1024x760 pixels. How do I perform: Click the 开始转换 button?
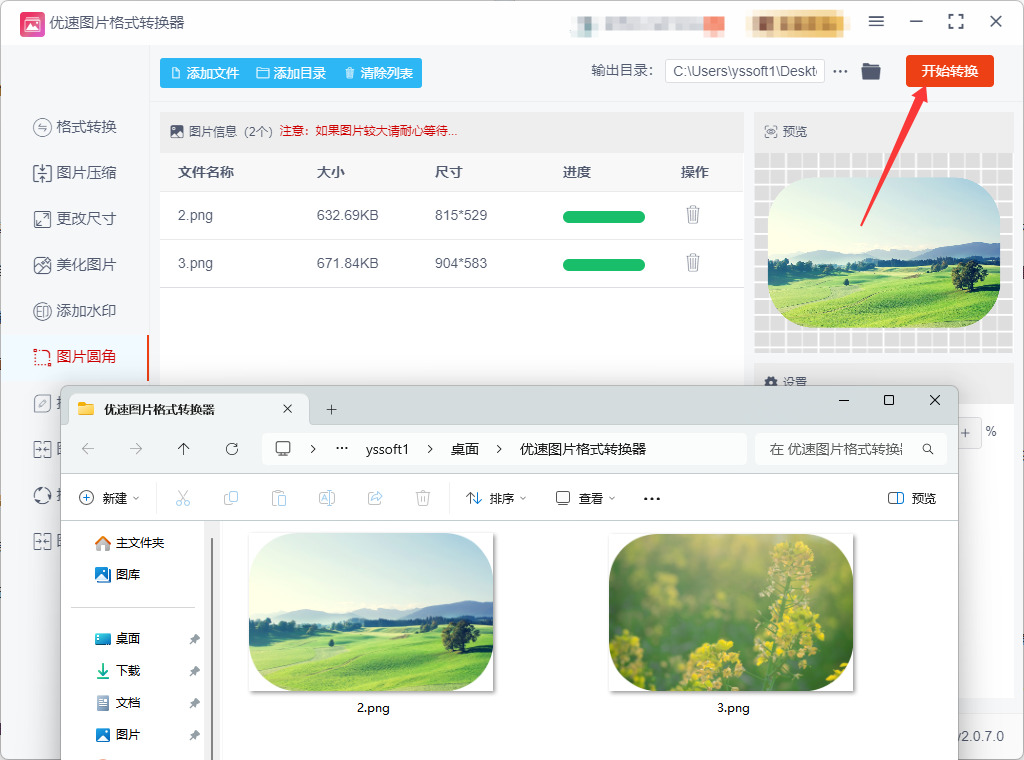tap(950, 71)
